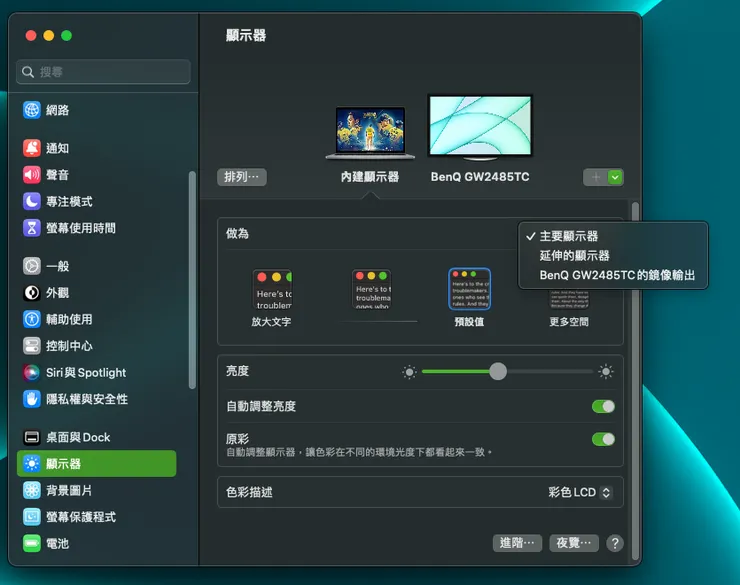Click the search magnifier icon

[28, 72]
